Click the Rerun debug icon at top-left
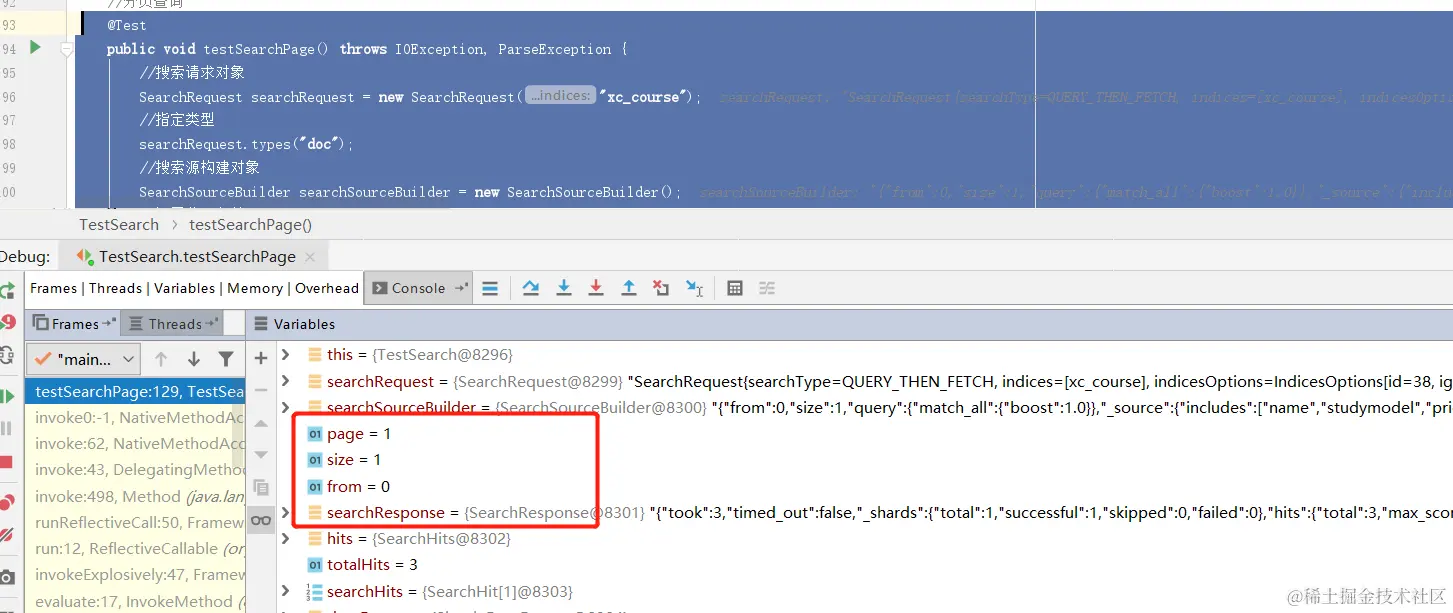The image size is (1453, 613). coord(7,290)
